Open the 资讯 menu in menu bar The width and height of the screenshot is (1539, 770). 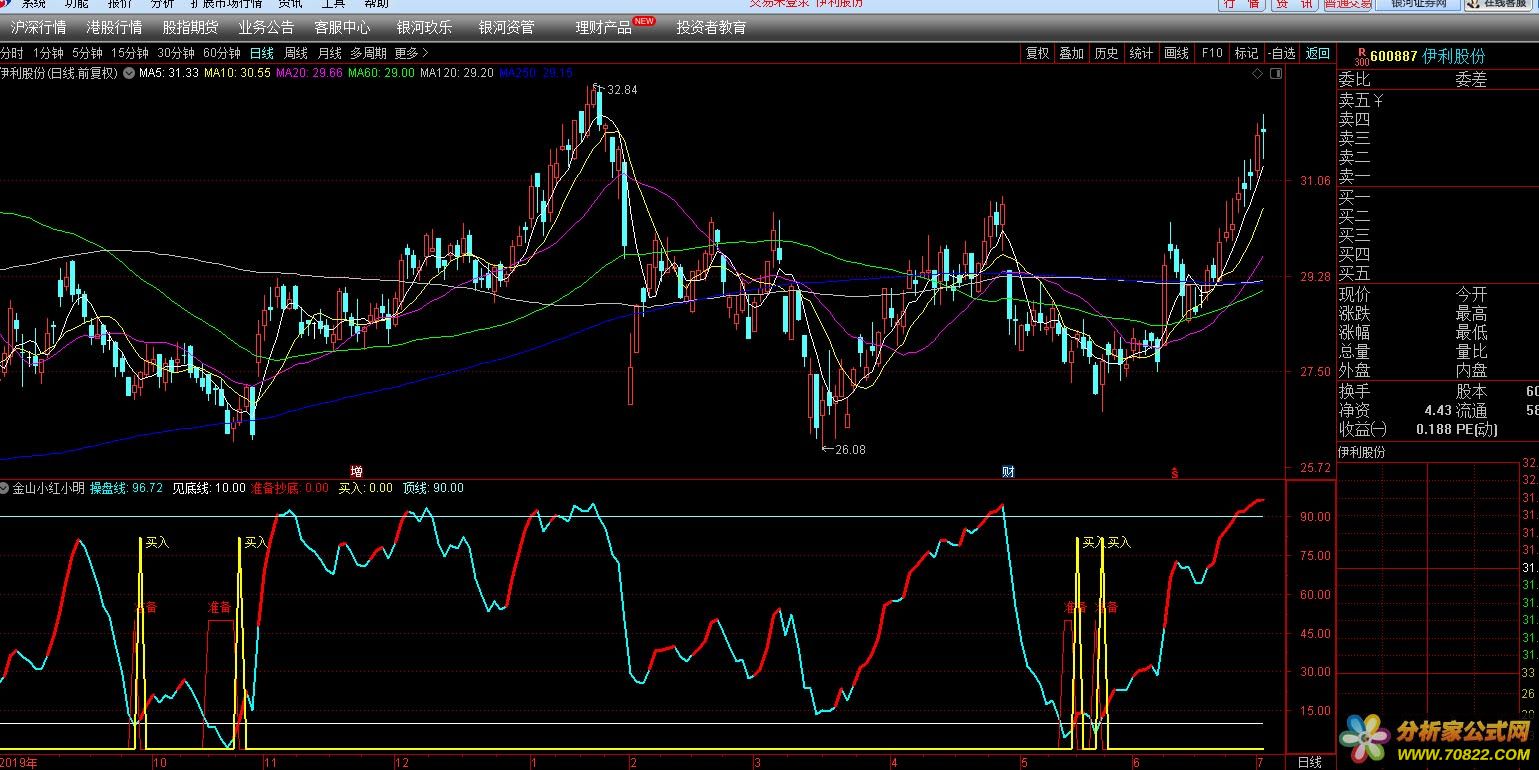[290, 4]
